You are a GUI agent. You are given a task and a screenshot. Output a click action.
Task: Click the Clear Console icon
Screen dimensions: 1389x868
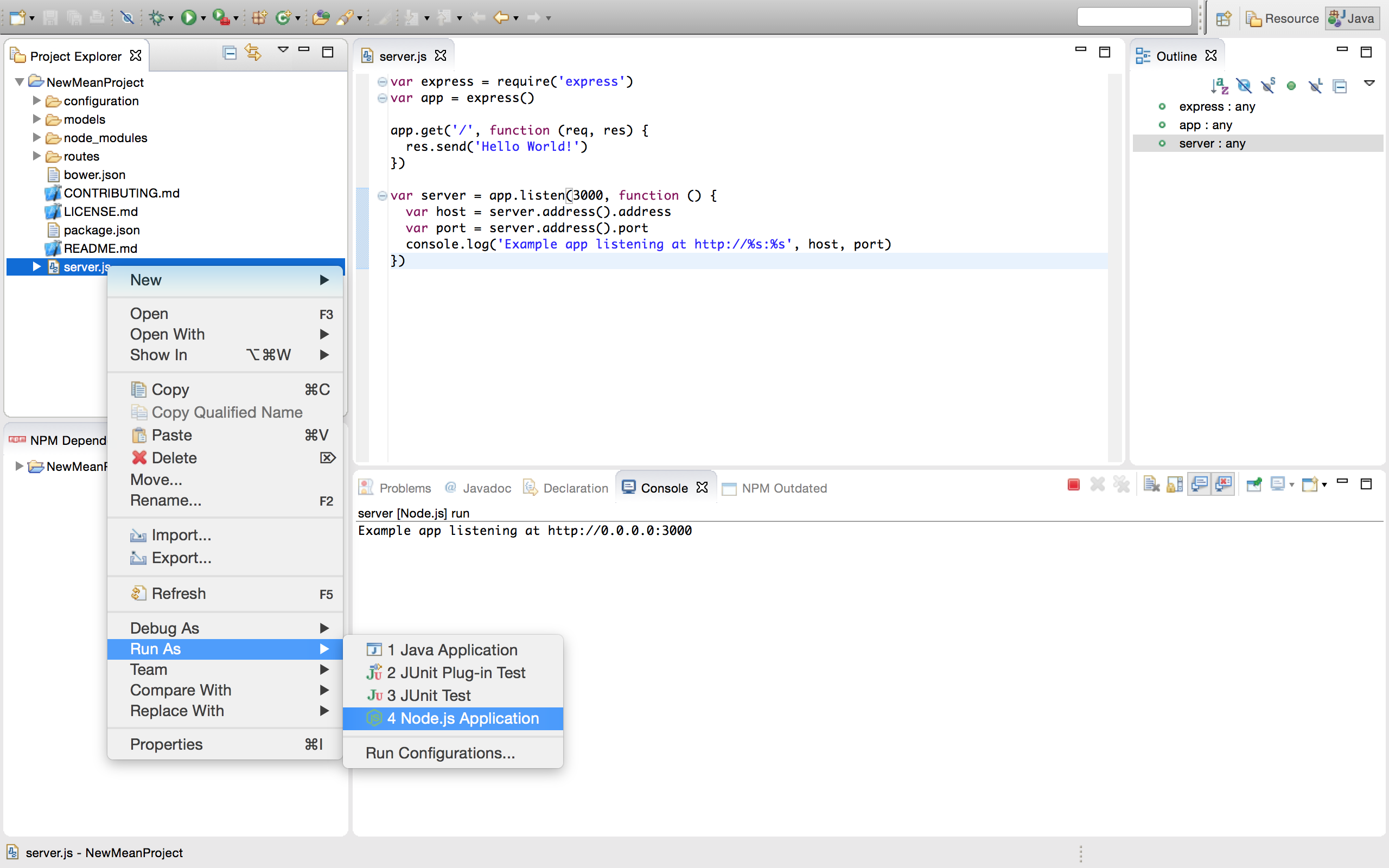click(1151, 485)
